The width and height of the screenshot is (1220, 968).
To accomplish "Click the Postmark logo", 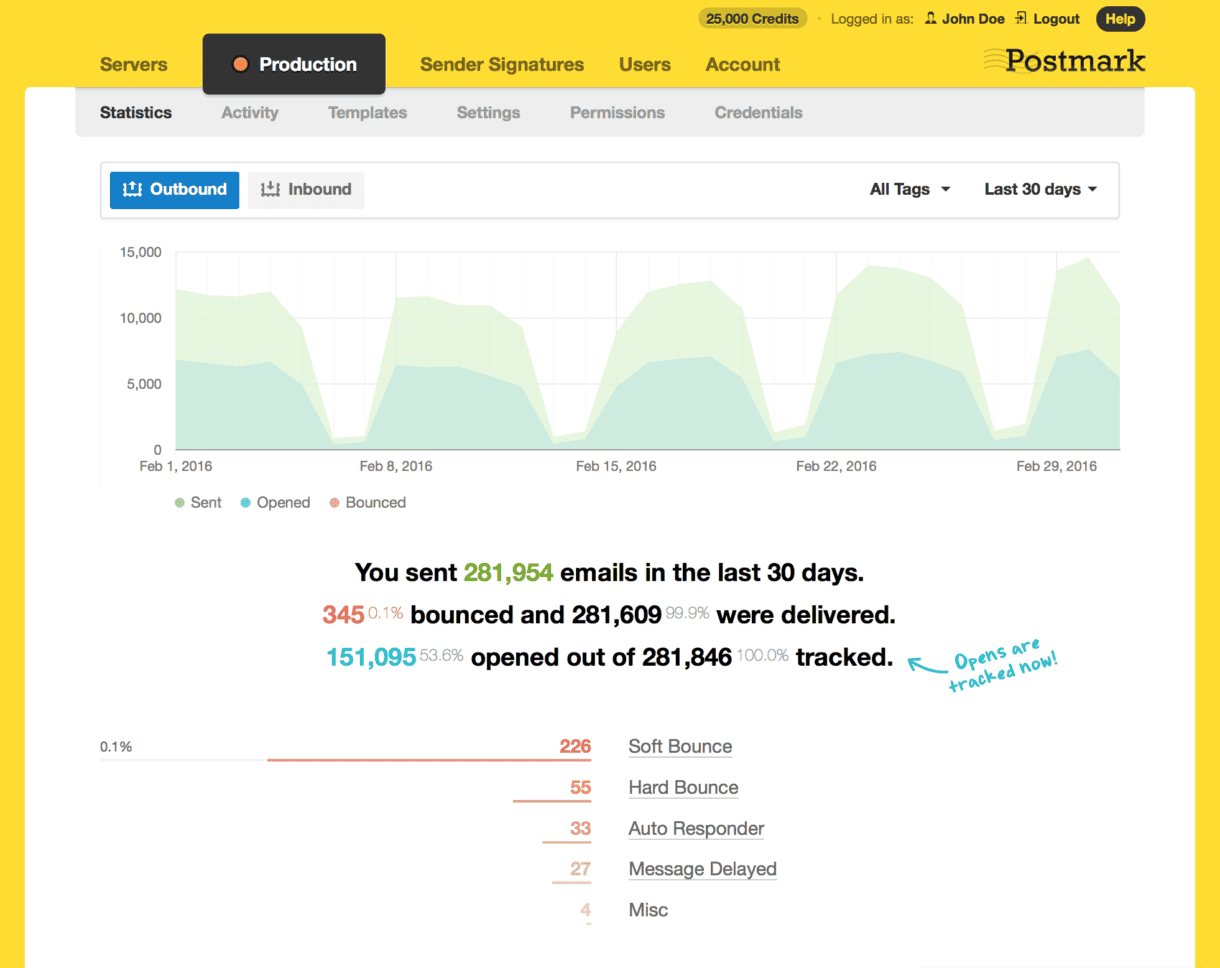I will (1064, 61).
